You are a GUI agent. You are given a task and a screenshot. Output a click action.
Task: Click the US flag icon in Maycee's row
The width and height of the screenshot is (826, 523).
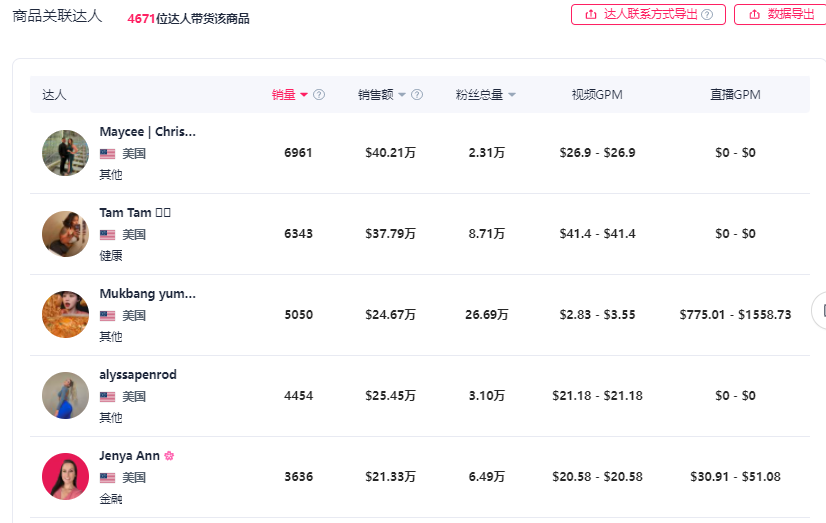tap(107, 154)
